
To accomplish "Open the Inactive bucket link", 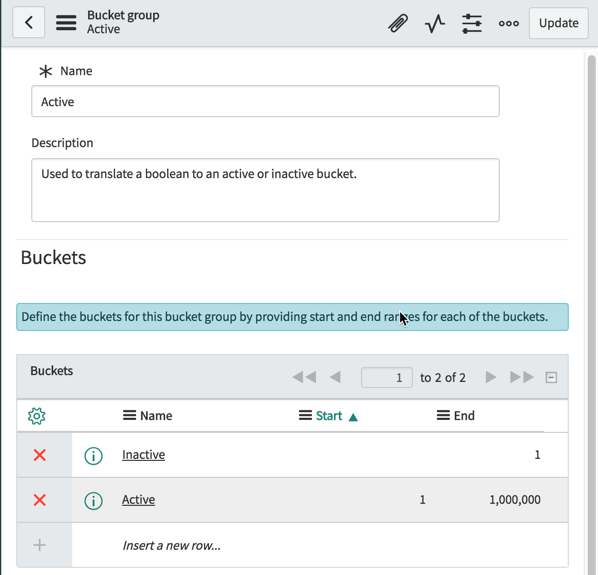I will pyautogui.click(x=143, y=455).
